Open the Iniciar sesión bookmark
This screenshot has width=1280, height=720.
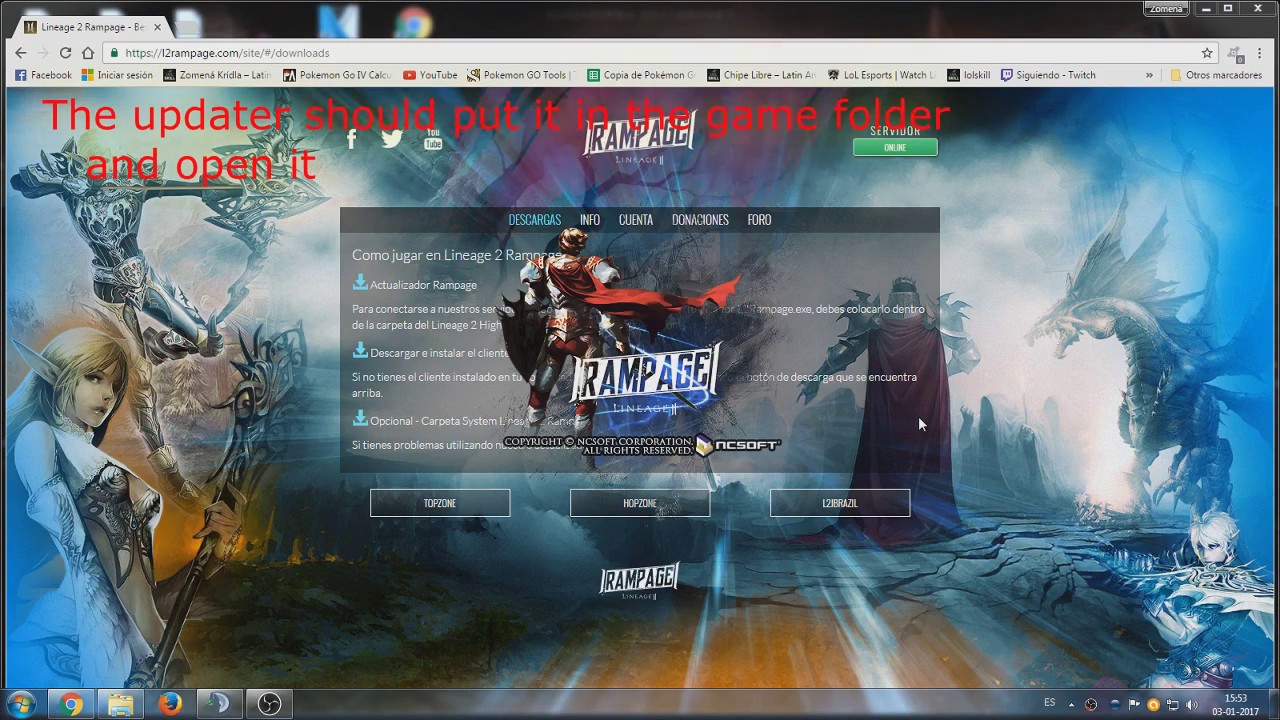[x=117, y=75]
